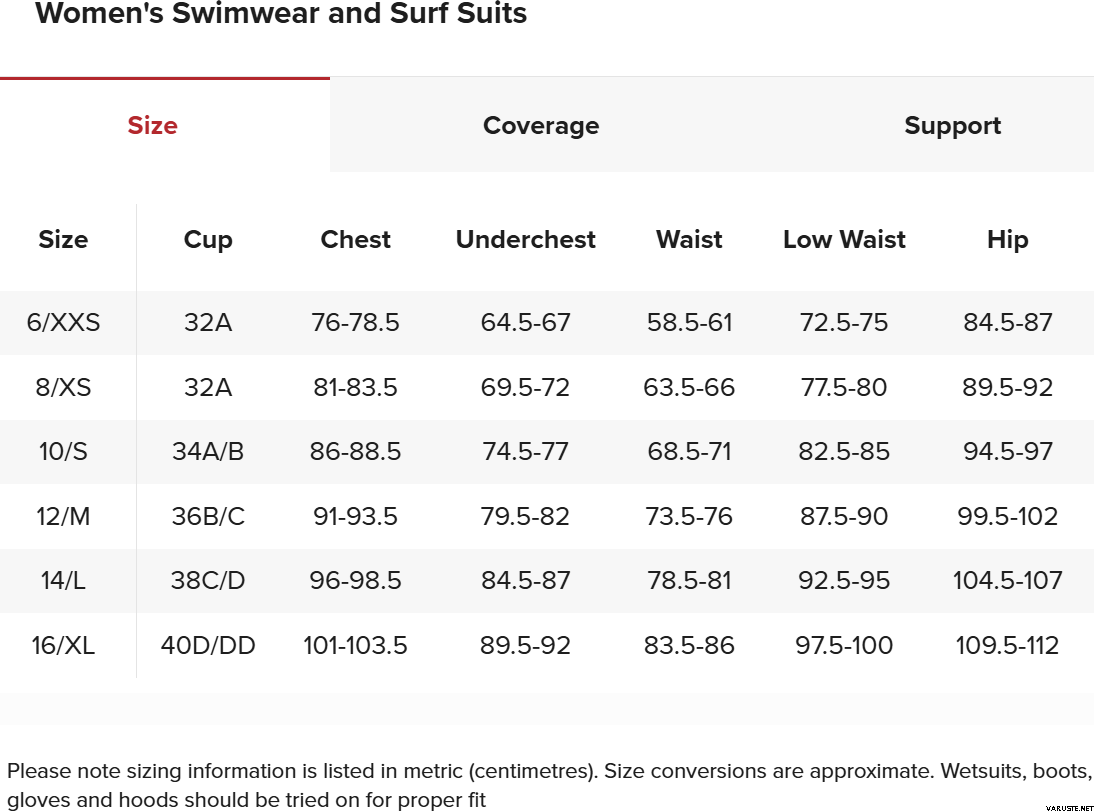1094x811 pixels.
Task: Click the Waist column header
Action: coord(689,240)
